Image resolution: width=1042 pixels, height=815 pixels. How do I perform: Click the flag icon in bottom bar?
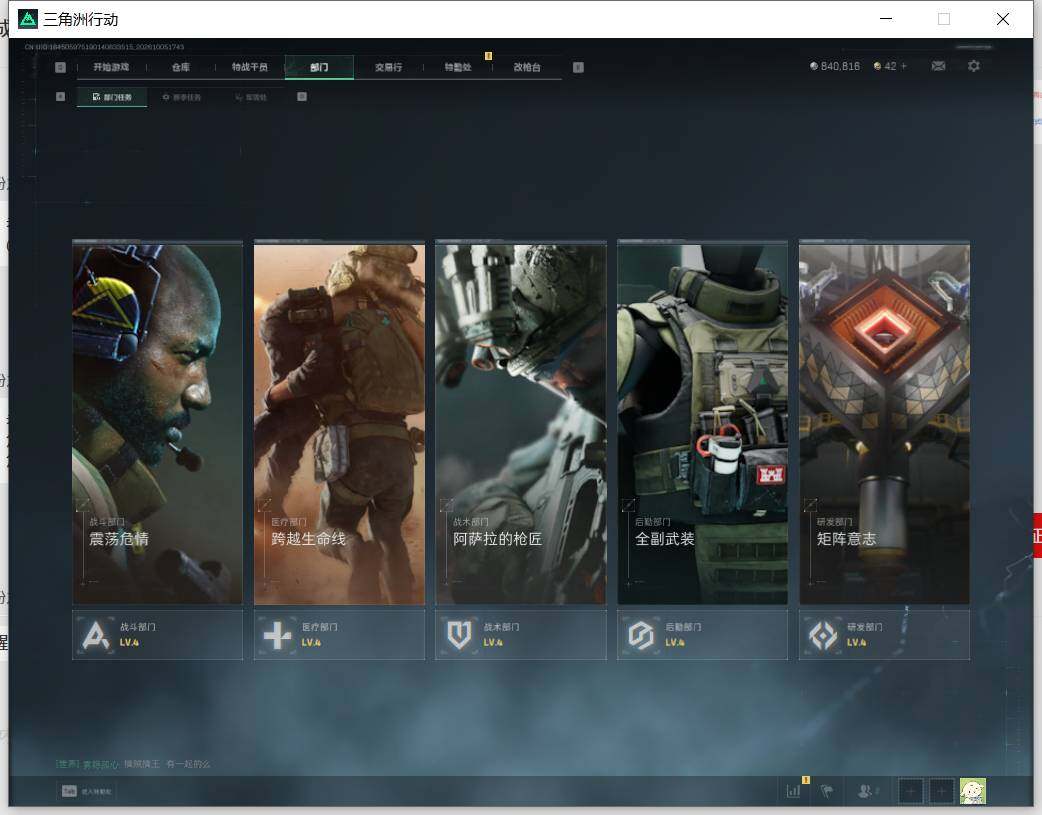(827, 790)
